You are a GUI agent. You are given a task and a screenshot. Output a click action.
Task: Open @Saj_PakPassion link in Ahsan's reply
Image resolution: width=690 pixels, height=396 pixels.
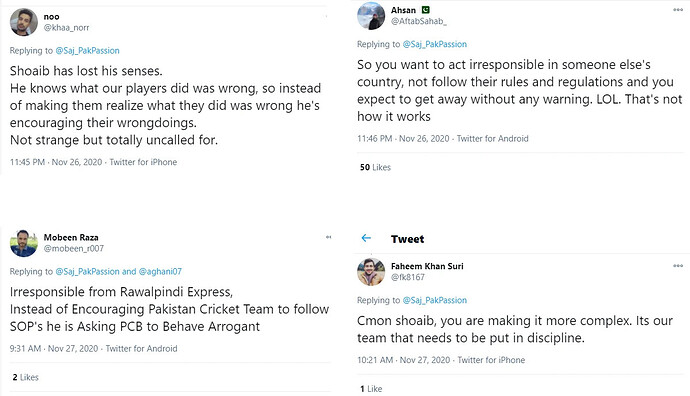pyautogui.click(x=435, y=44)
